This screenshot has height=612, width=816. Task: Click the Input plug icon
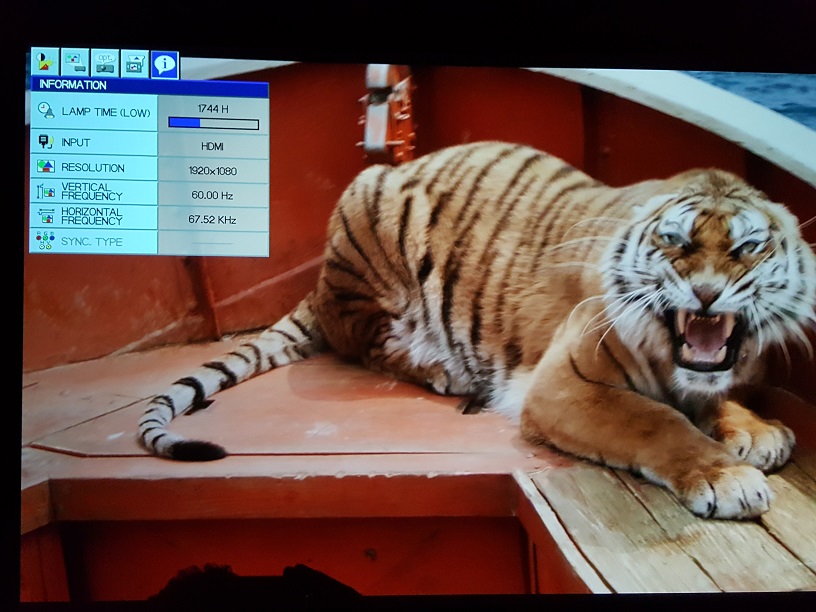pyautogui.click(x=46, y=143)
